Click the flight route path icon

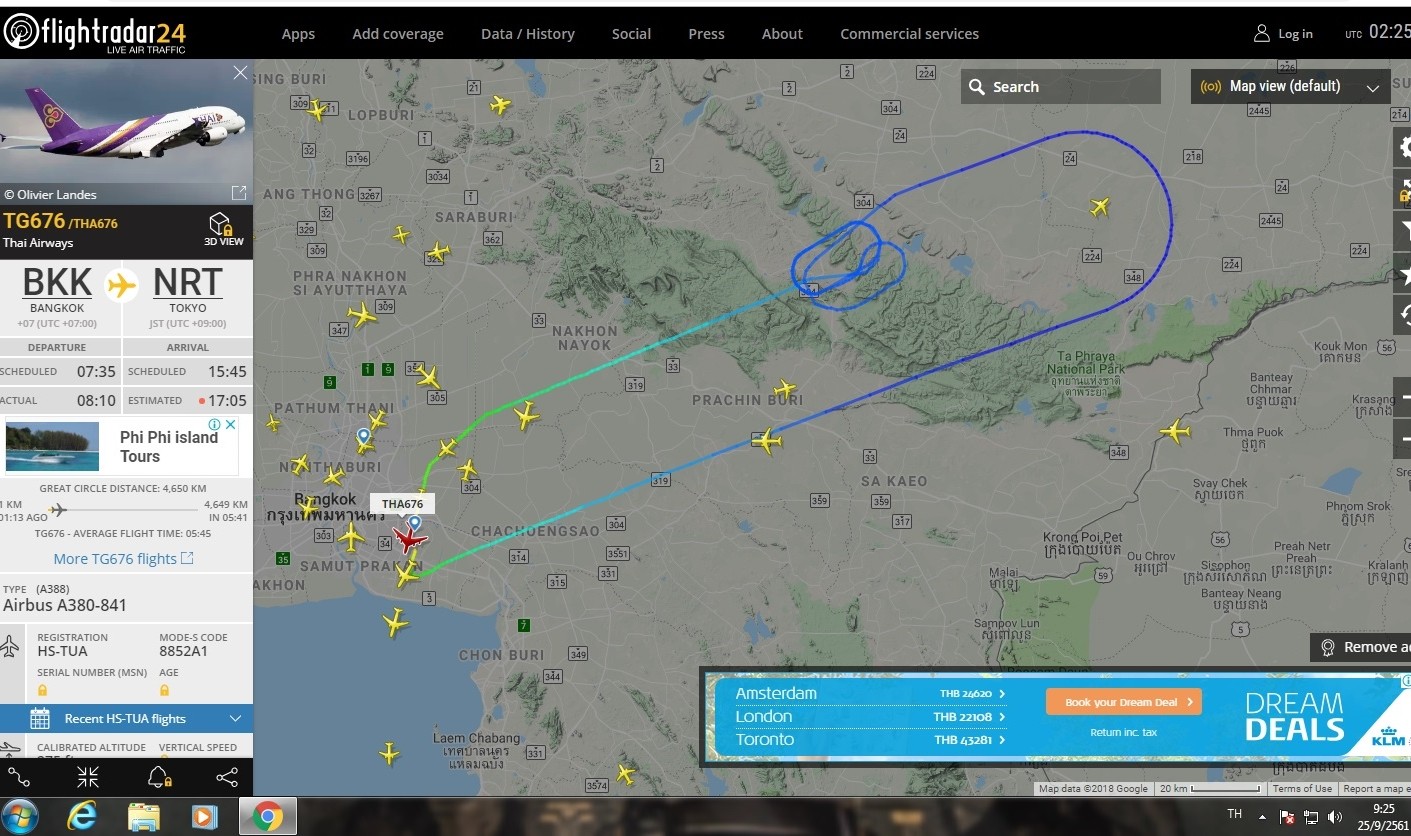[18, 777]
